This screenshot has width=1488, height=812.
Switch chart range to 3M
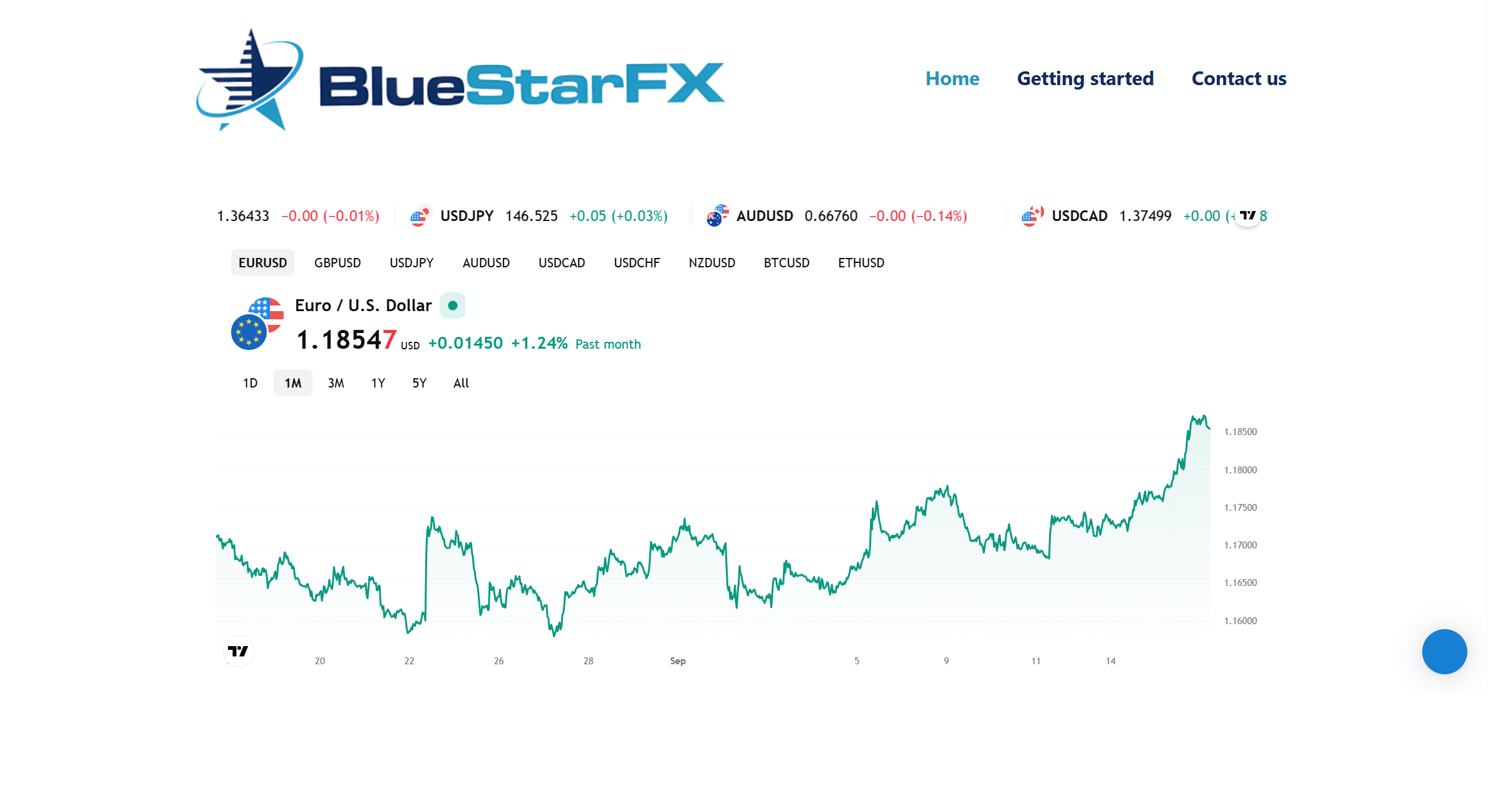coord(336,383)
